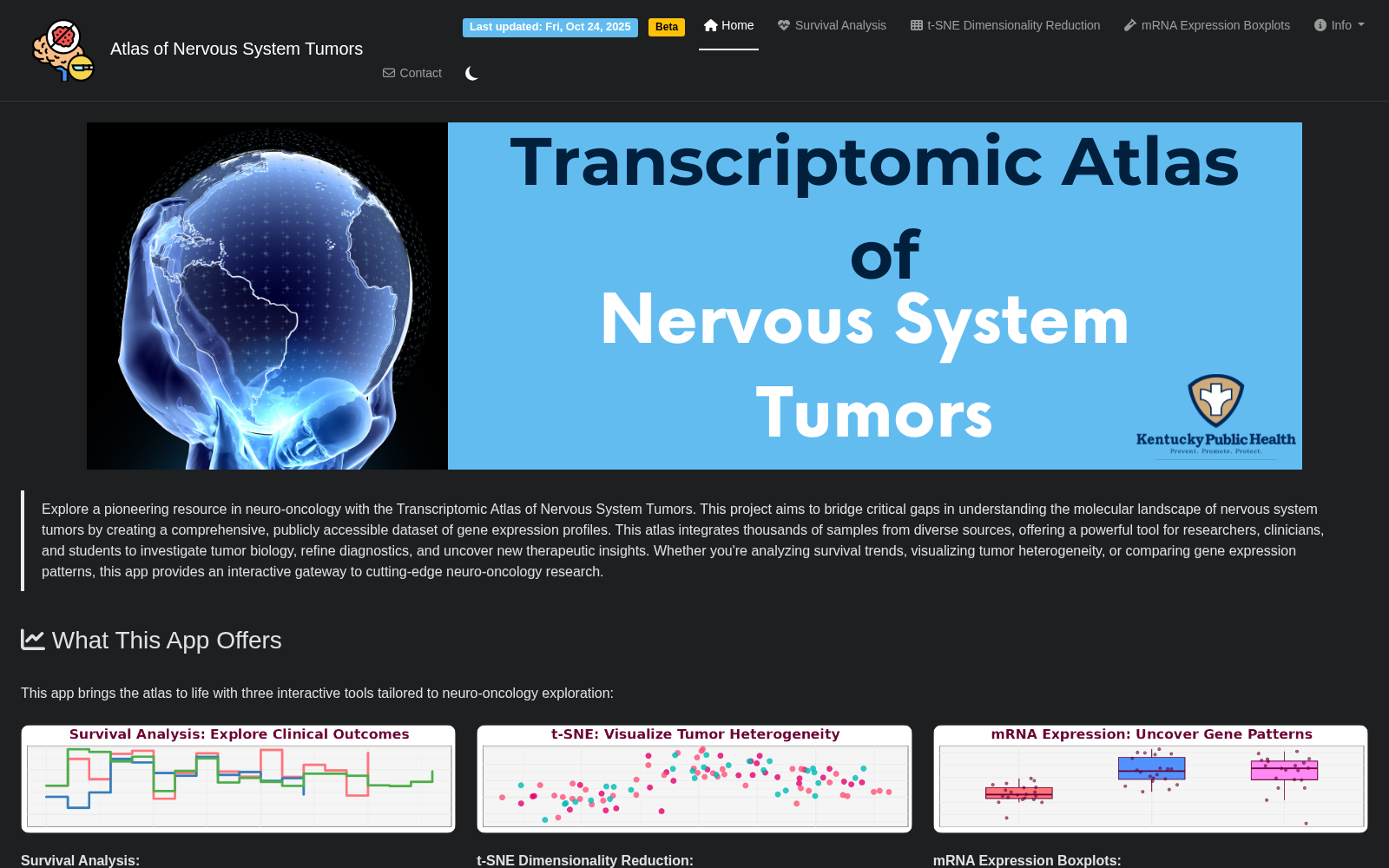Click the brain logo icon in navbar

63,50
